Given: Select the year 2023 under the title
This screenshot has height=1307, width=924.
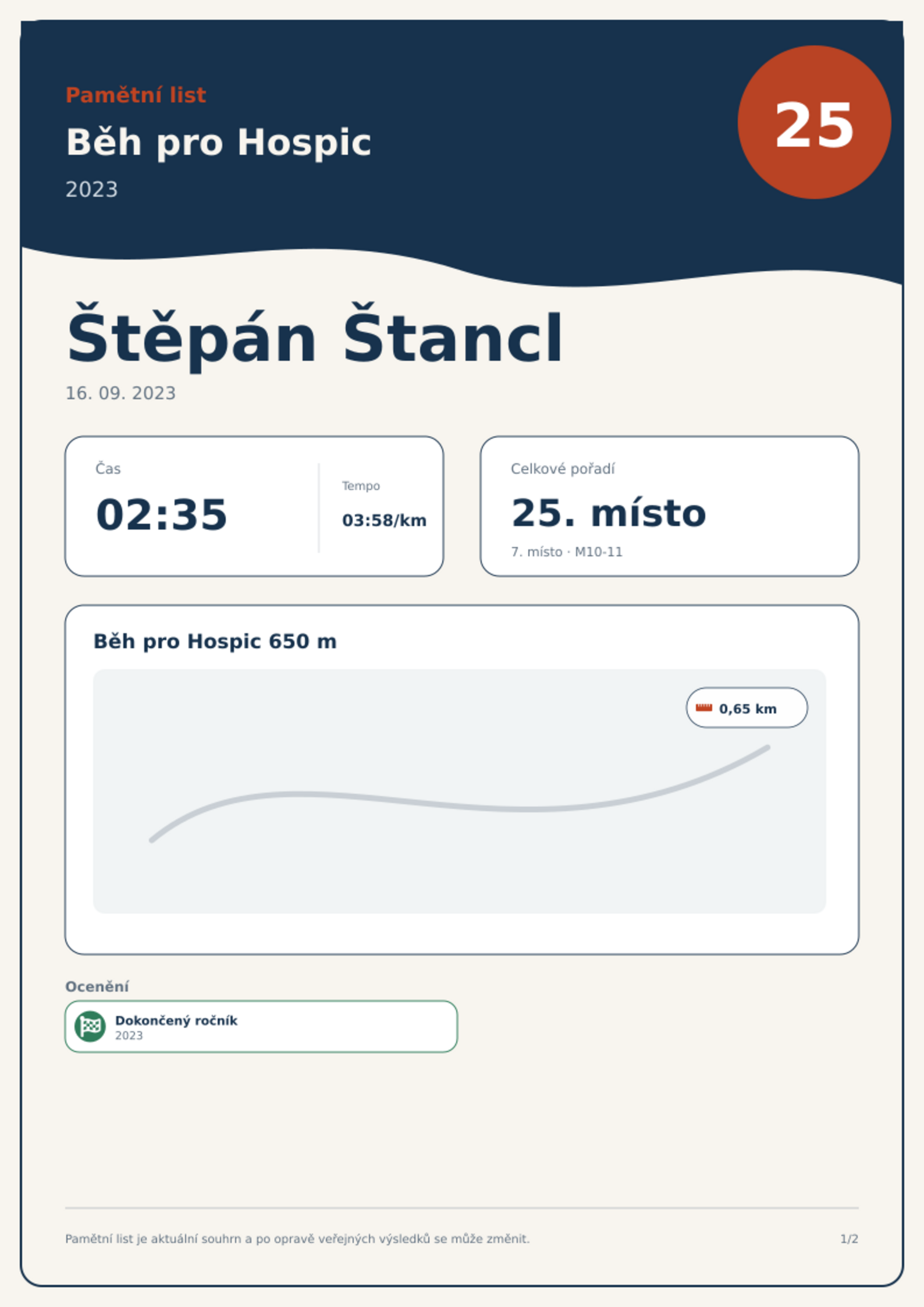Looking at the screenshot, I should pos(91,190).
